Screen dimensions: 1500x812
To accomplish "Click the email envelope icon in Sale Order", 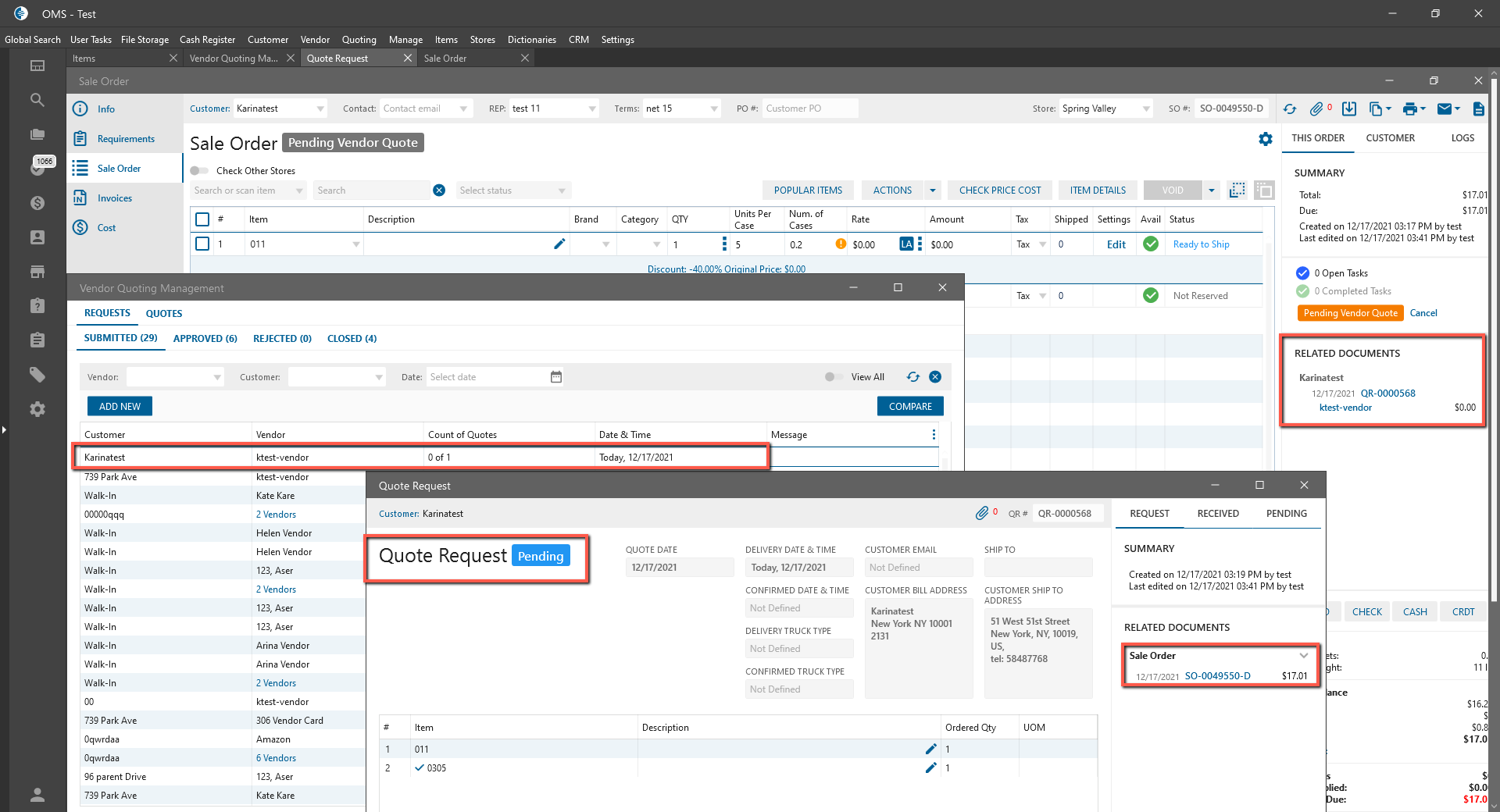I will (x=1445, y=109).
